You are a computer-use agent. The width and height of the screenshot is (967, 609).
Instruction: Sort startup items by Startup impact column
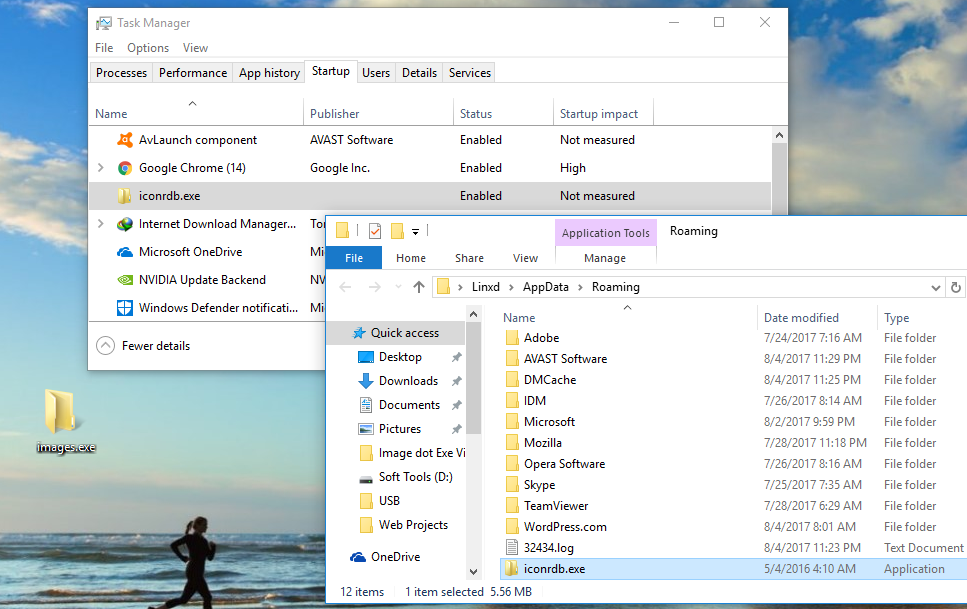point(603,114)
